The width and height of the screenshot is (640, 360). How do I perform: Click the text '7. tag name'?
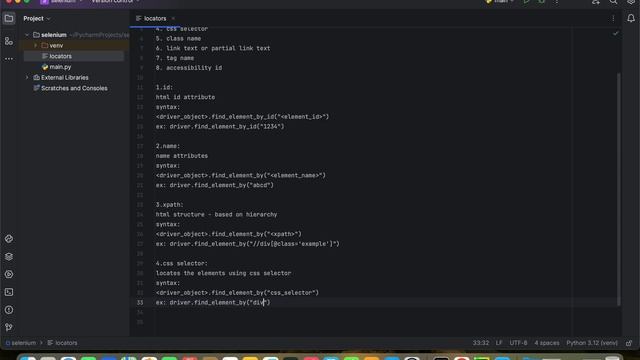pyautogui.click(x=175, y=58)
